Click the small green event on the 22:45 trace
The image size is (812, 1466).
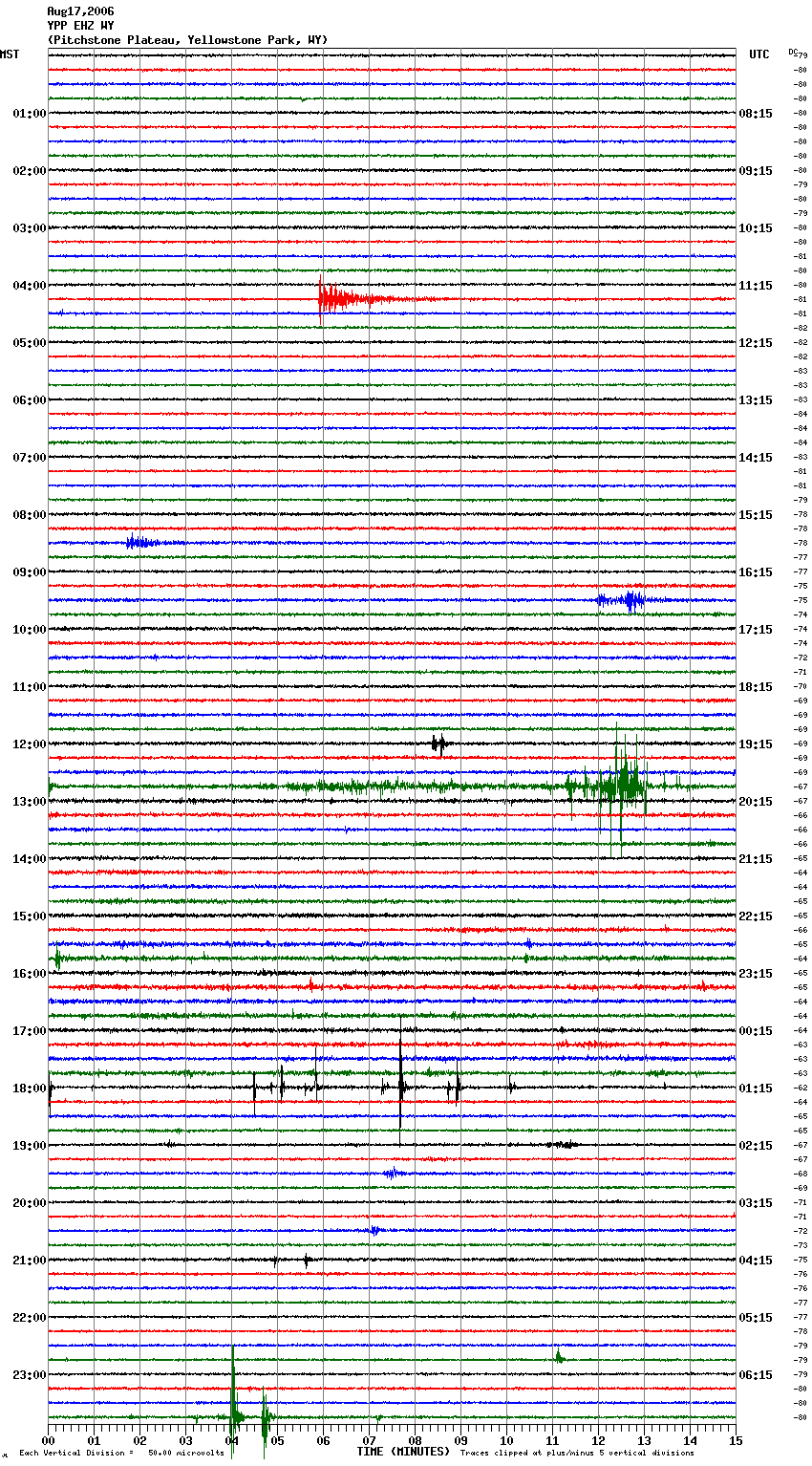[559, 1356]
